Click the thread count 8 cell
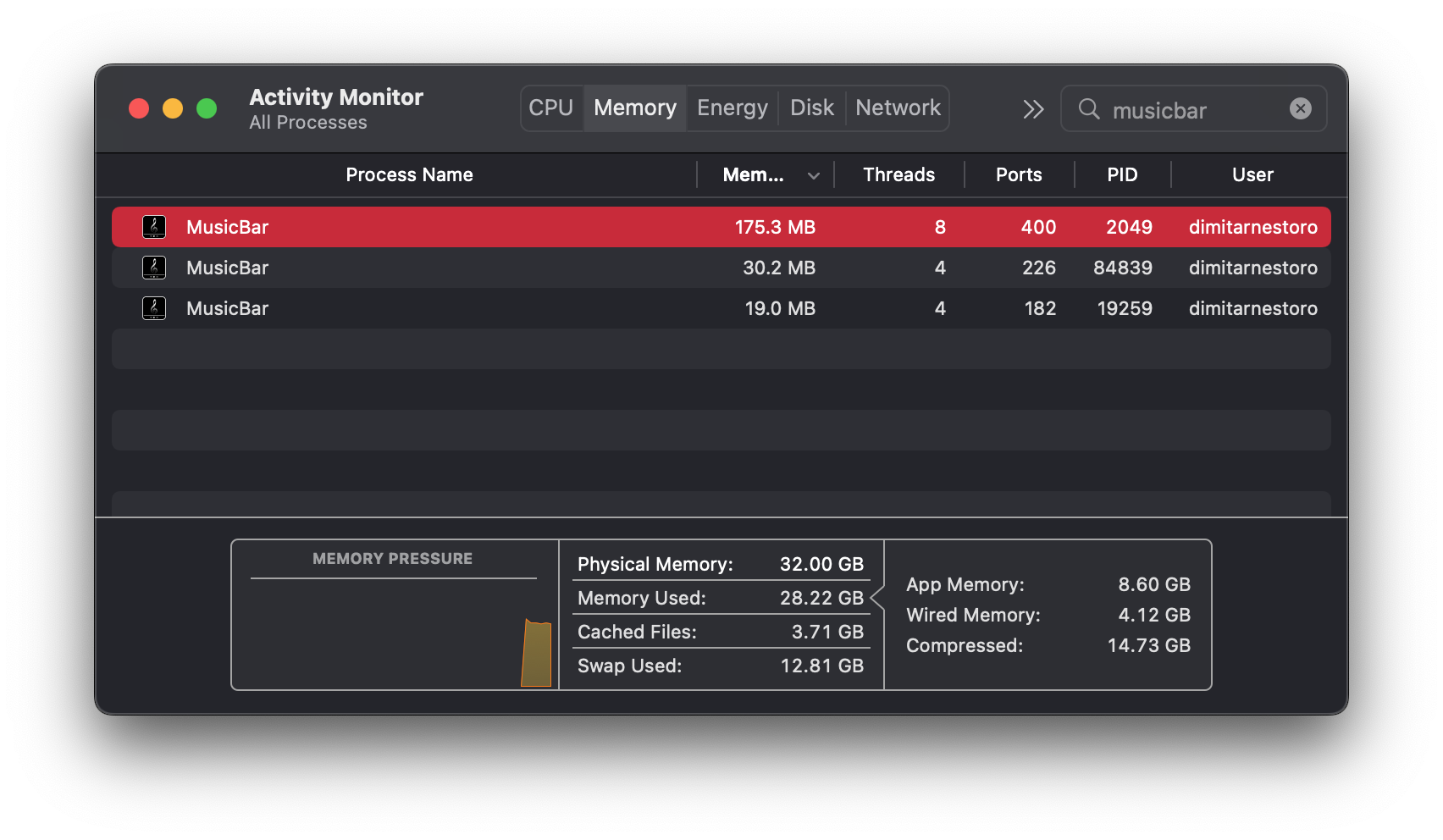This screenshot has width=1443, height=840. [x=940, y=227]
